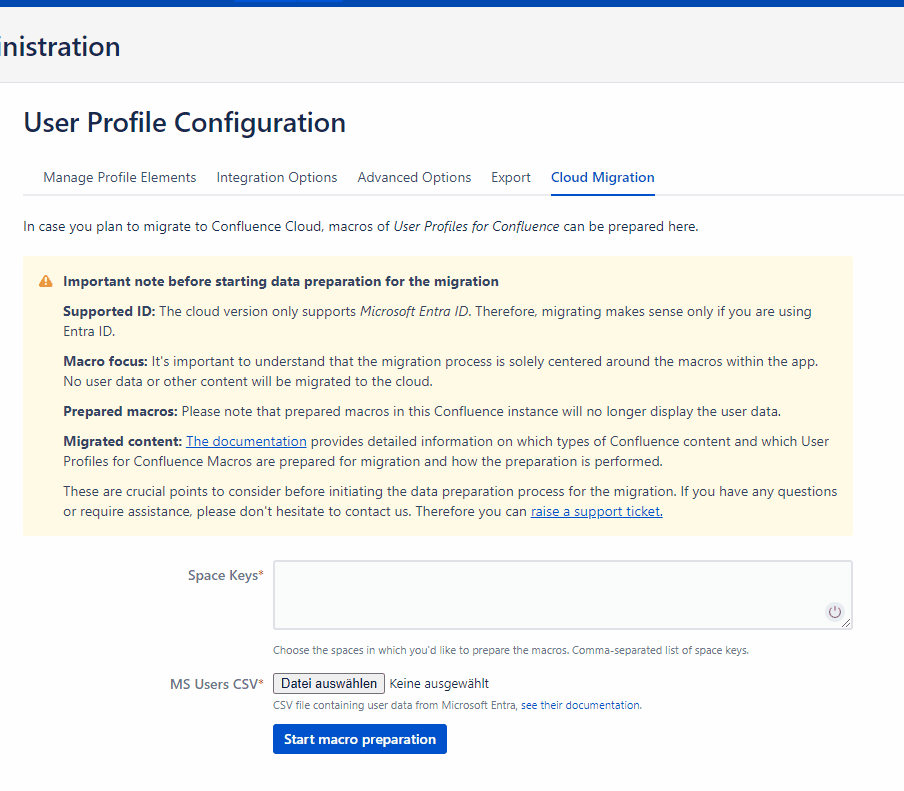Click the 'User Profile Configuration' heading
This screenshot has height=791, width=904.
coord(184,123)
